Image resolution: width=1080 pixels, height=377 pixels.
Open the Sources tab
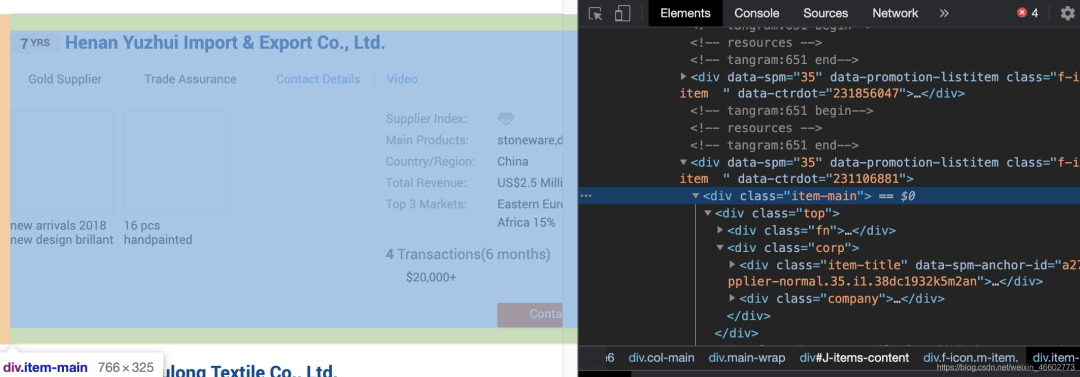coord(825,13)
